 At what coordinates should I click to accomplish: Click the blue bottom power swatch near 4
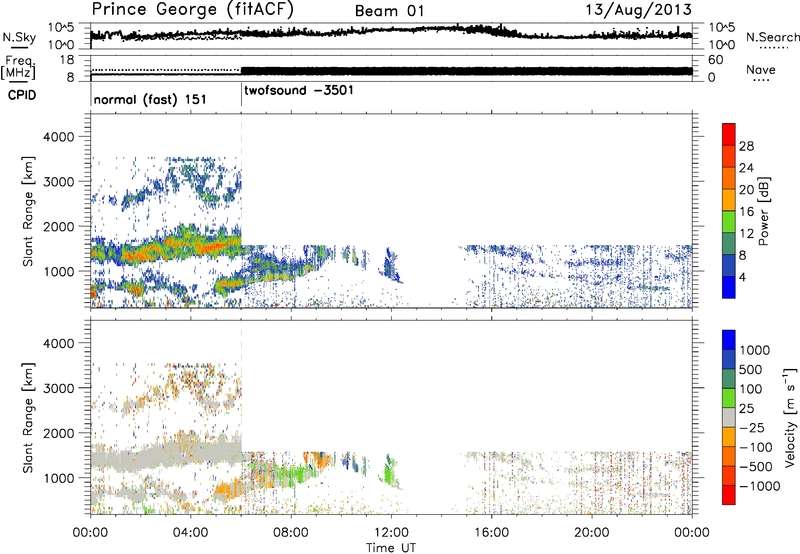point(729,287)
